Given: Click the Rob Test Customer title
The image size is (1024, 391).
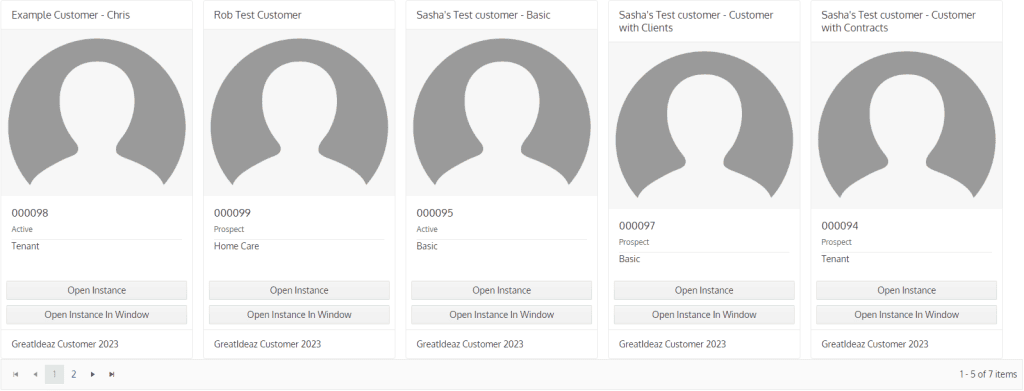Looking at the screenshot, I should pos(257,15).
